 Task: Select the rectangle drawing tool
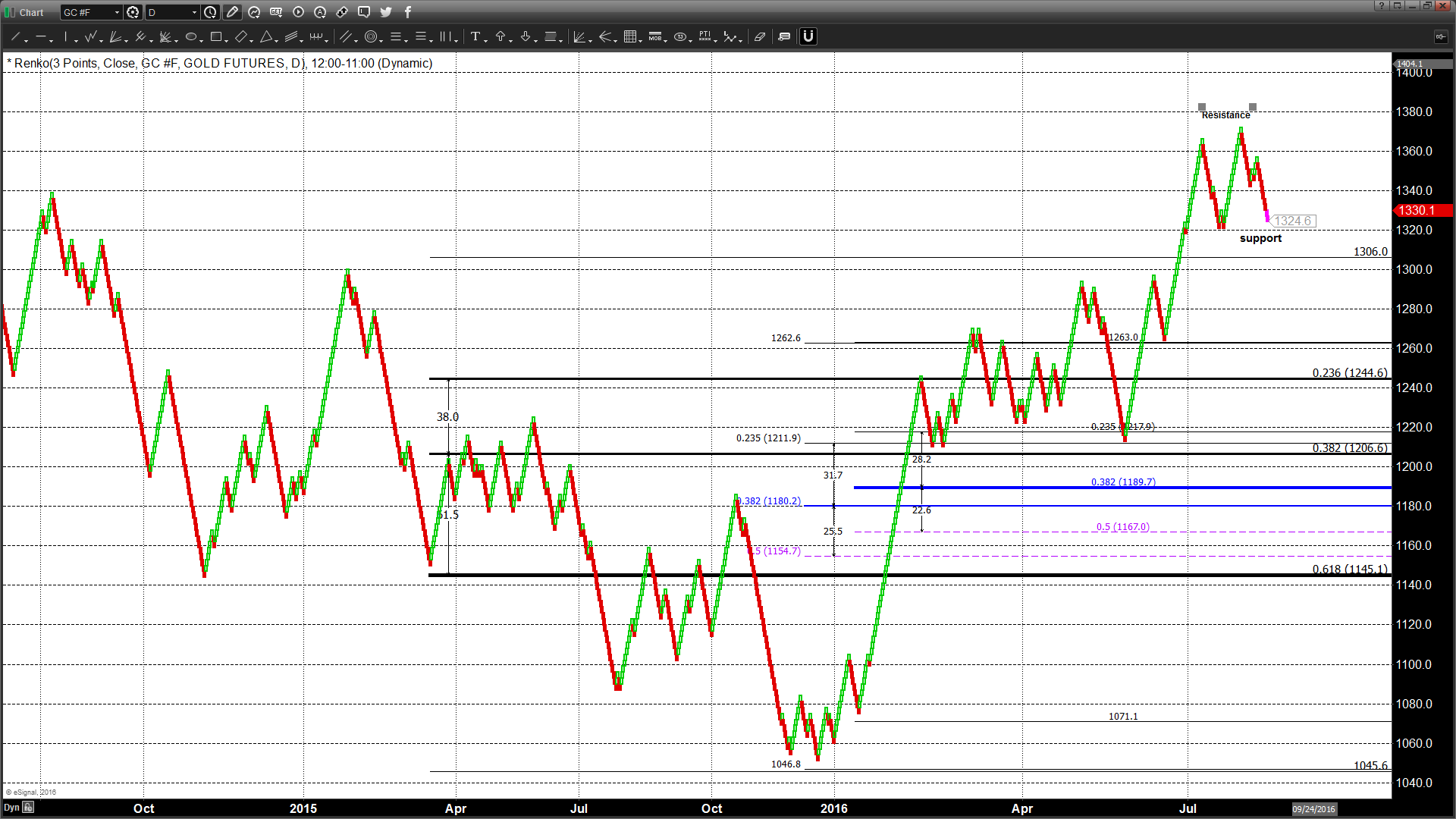pos(216,36)
